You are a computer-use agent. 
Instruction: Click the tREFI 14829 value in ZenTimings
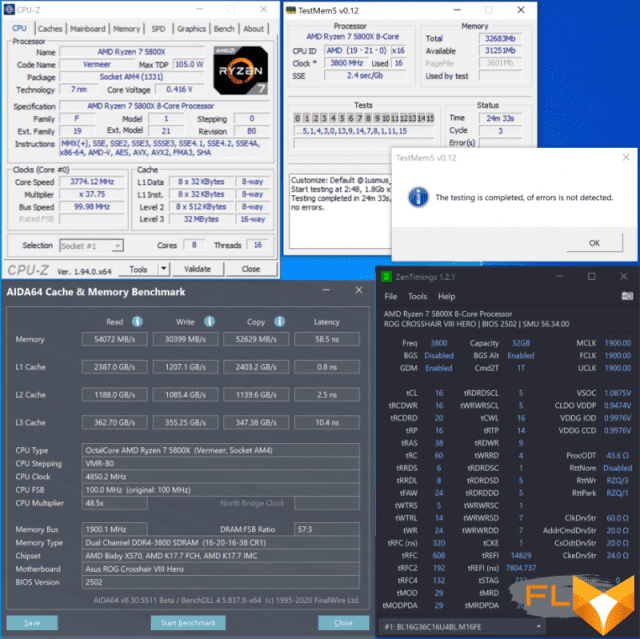(521, 555)
